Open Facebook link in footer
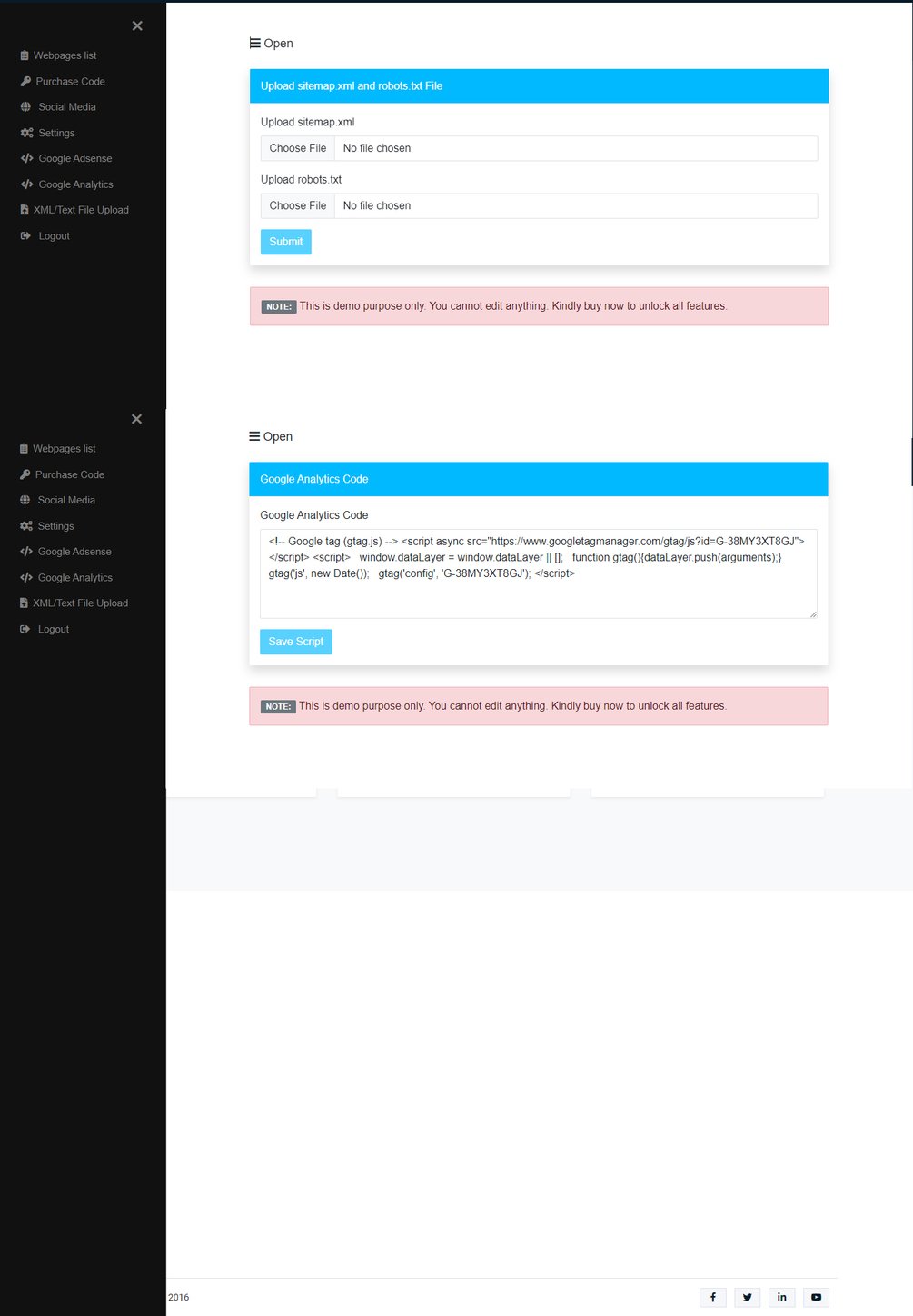The height and width of the screenshot is (1316, 913). point(712,1297)
